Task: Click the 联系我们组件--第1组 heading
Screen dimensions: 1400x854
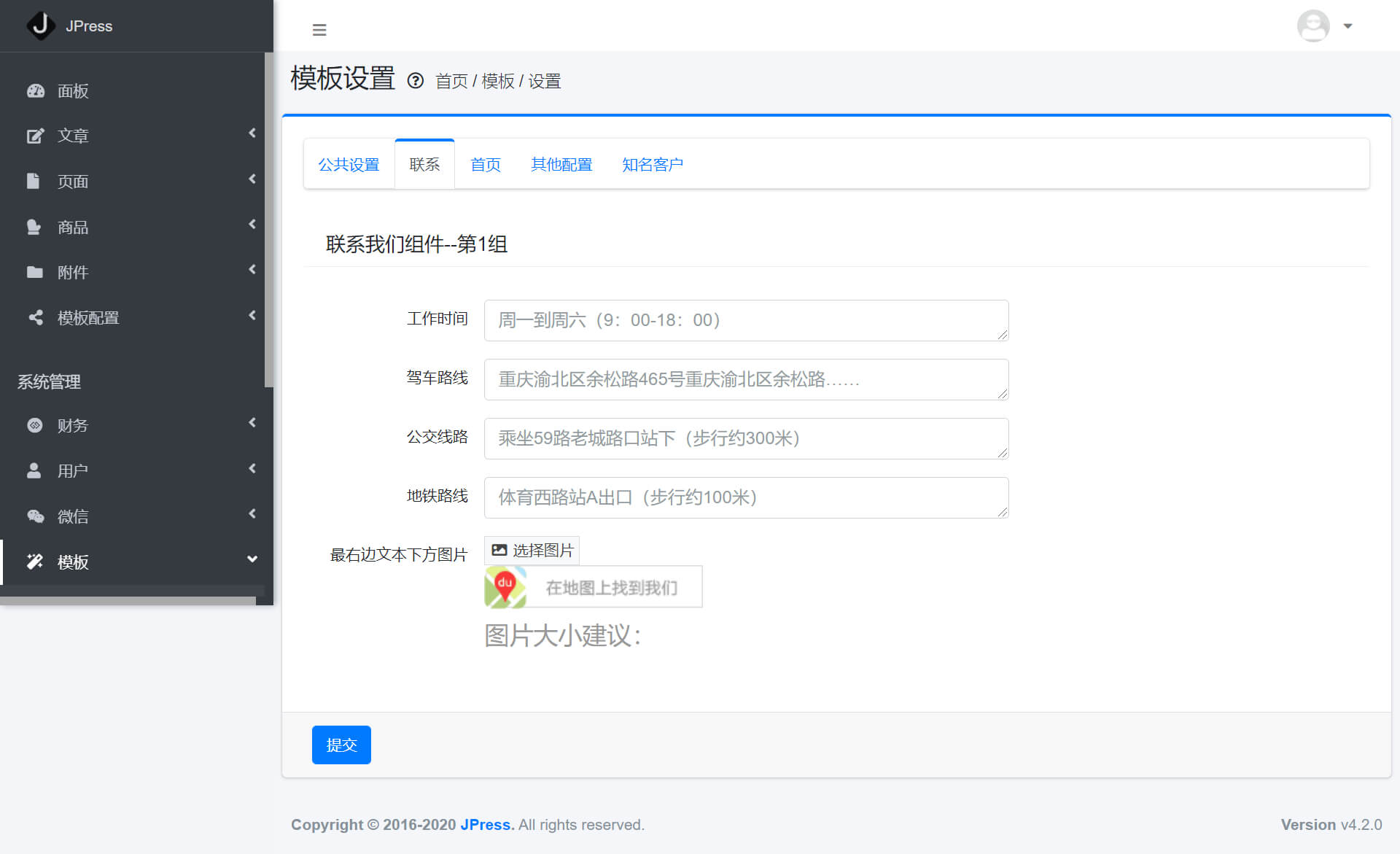Action: pos(416,244)
